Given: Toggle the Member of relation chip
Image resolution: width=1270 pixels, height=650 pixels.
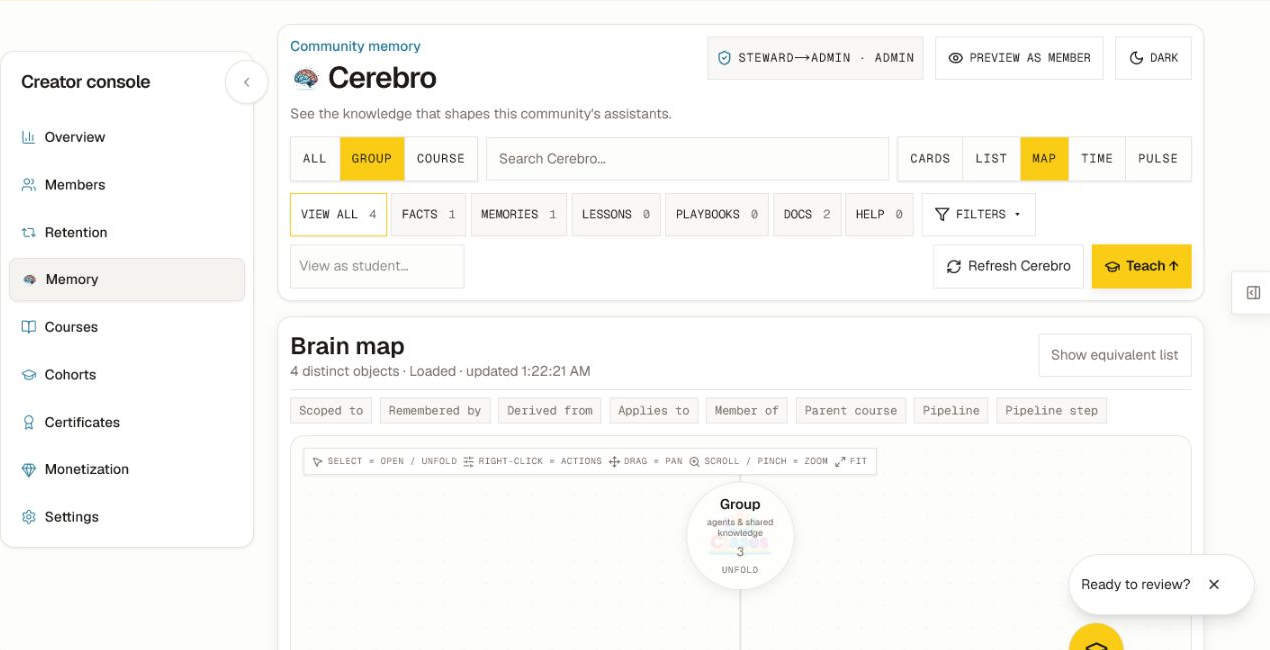Looking at the screenshot, I should point(747,410).
